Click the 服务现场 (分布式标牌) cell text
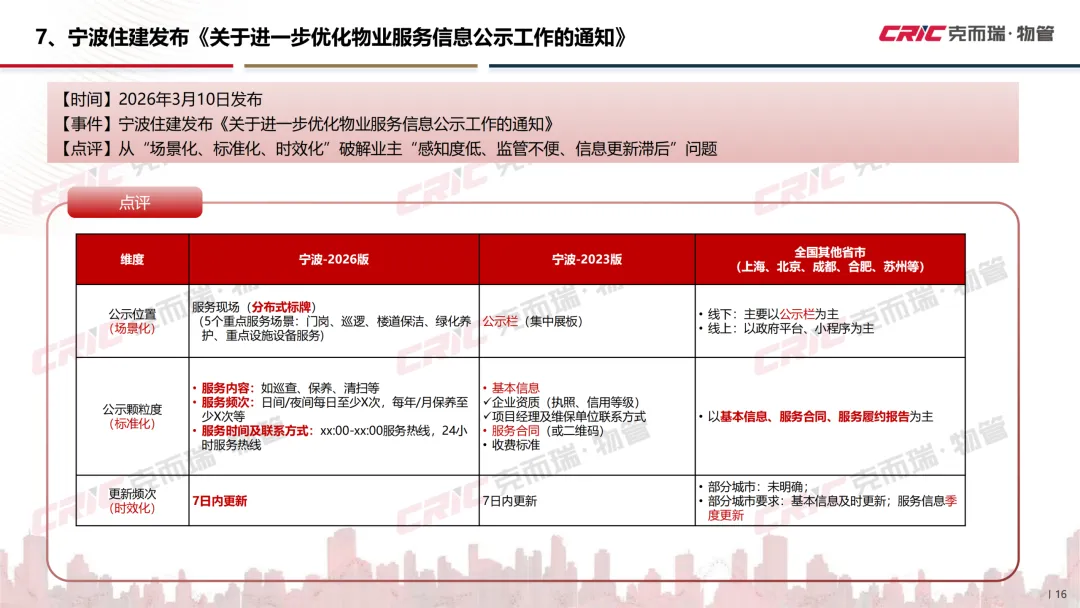This screenshot has height=608, width=1080. (254, 307)
